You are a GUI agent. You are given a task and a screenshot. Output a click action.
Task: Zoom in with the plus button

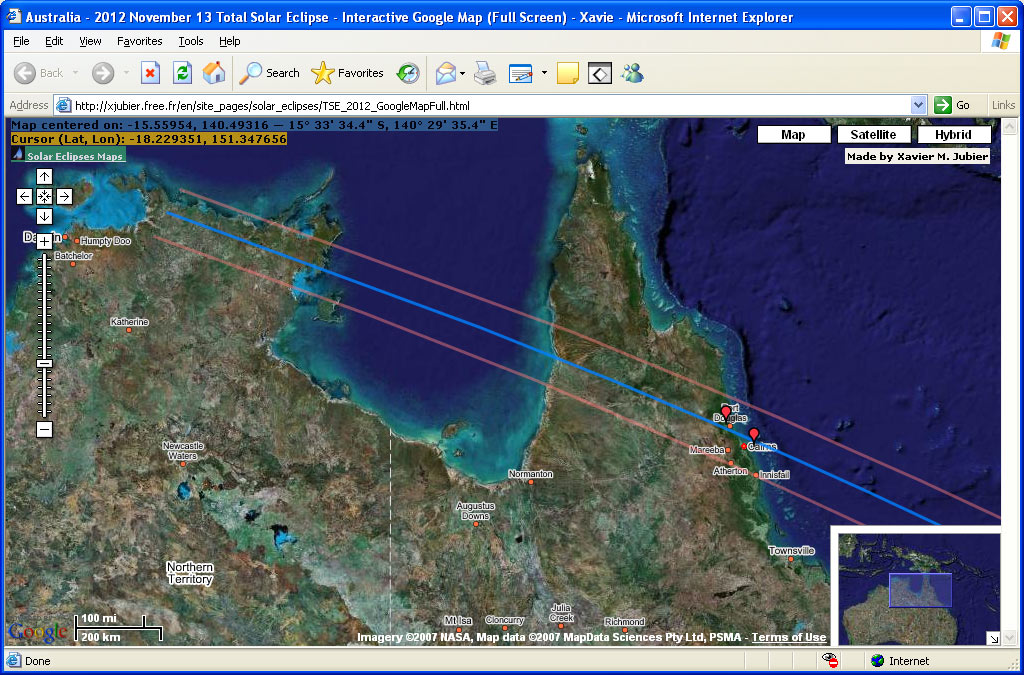pos(44,242)
